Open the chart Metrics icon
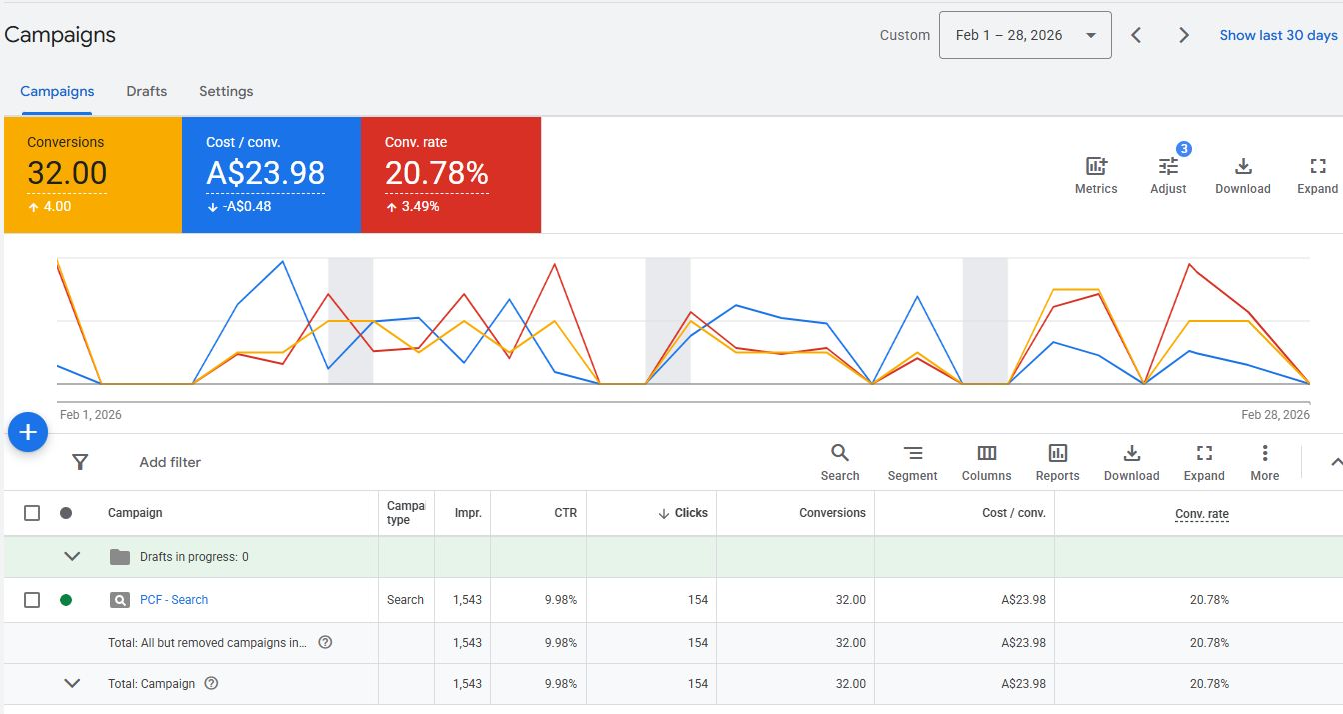This screenshot has height=714, width=1343. pyautogui.click(x=1096, y=167)
